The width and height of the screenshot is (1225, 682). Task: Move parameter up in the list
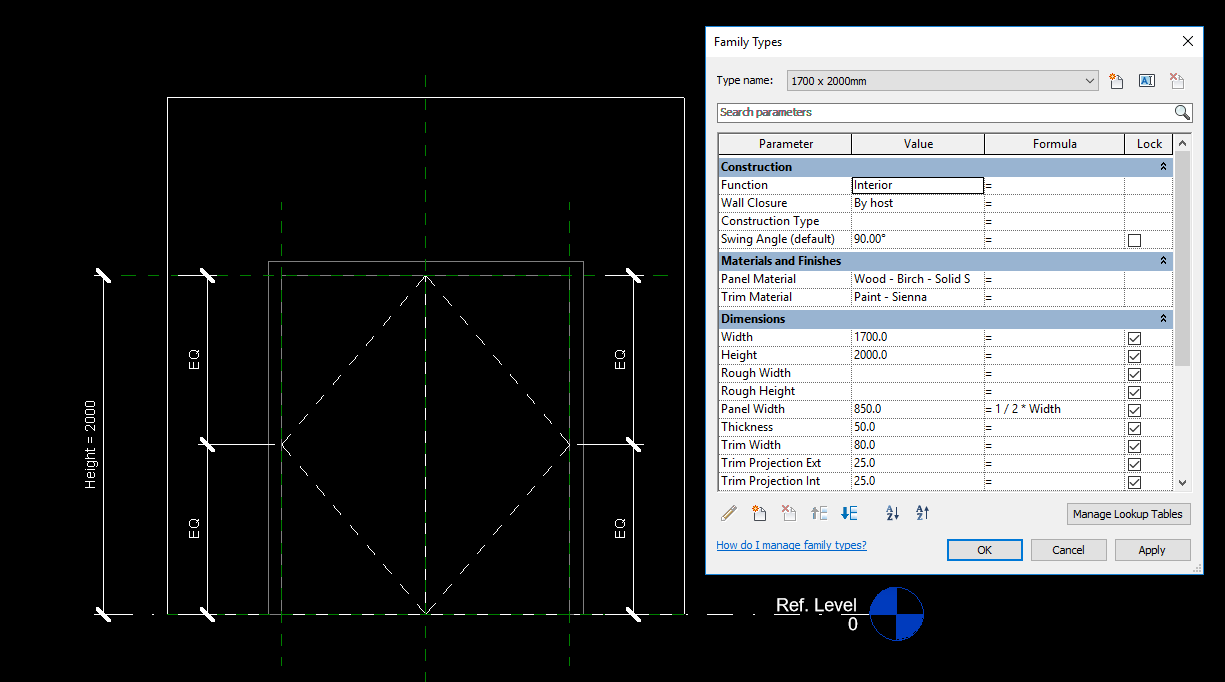(x=818, y=513)
